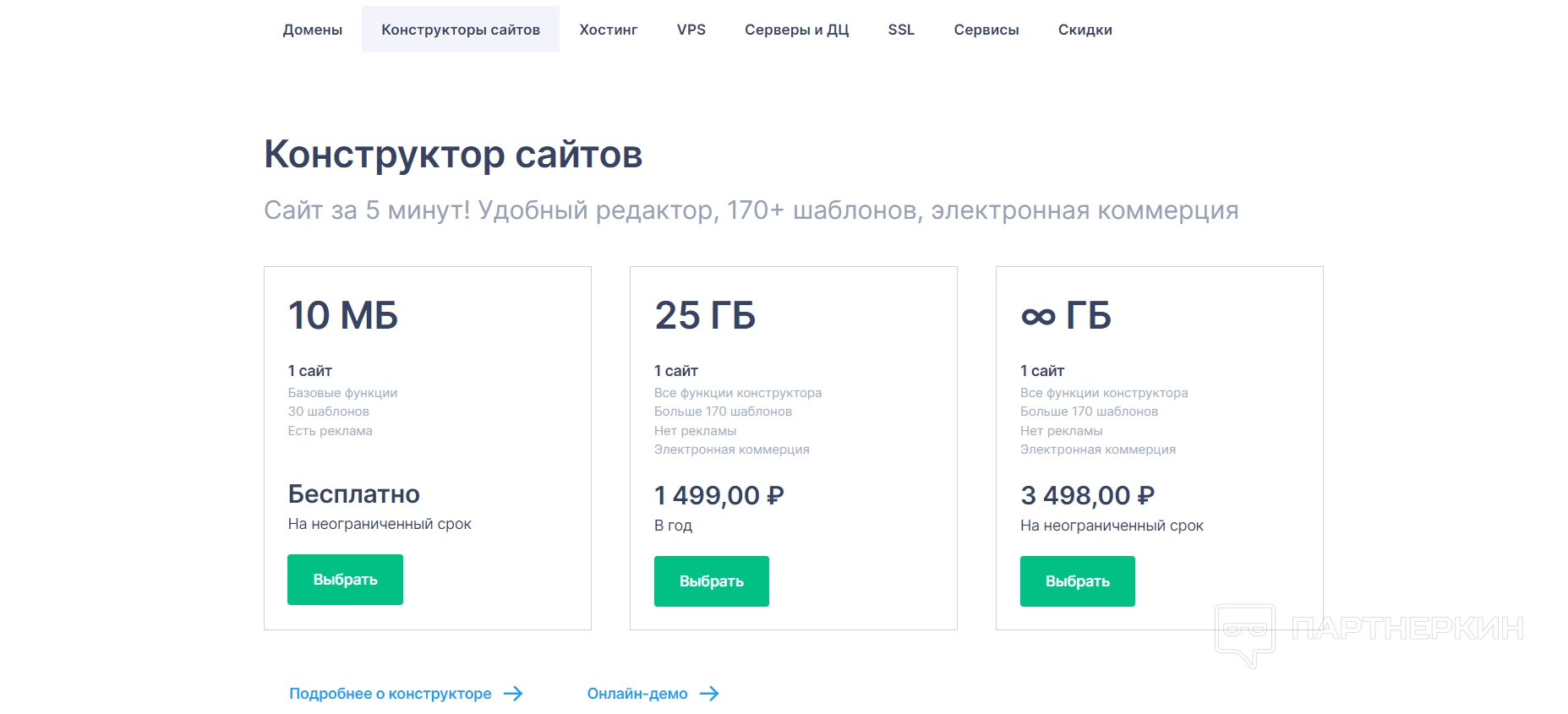The image size is (1568, 714).
Task: Open the Сервисы menu
Action: (x=986, y=30)
